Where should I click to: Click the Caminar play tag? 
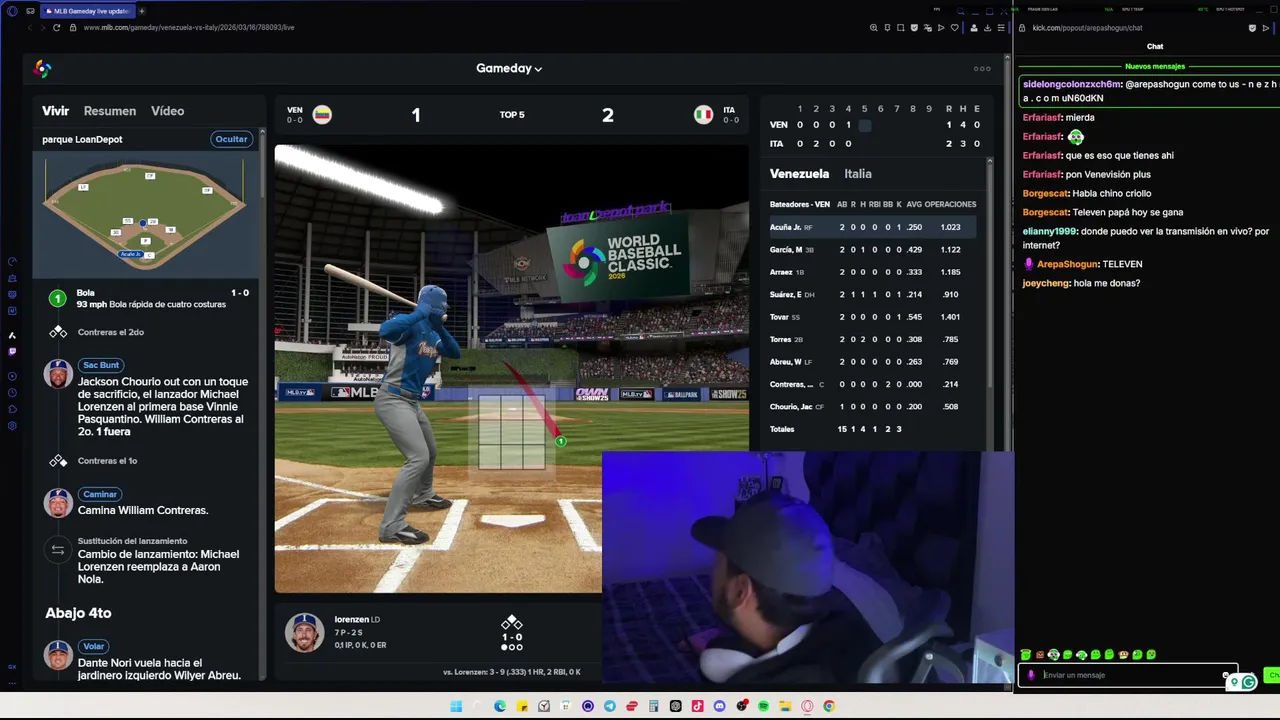click(100, 494)
